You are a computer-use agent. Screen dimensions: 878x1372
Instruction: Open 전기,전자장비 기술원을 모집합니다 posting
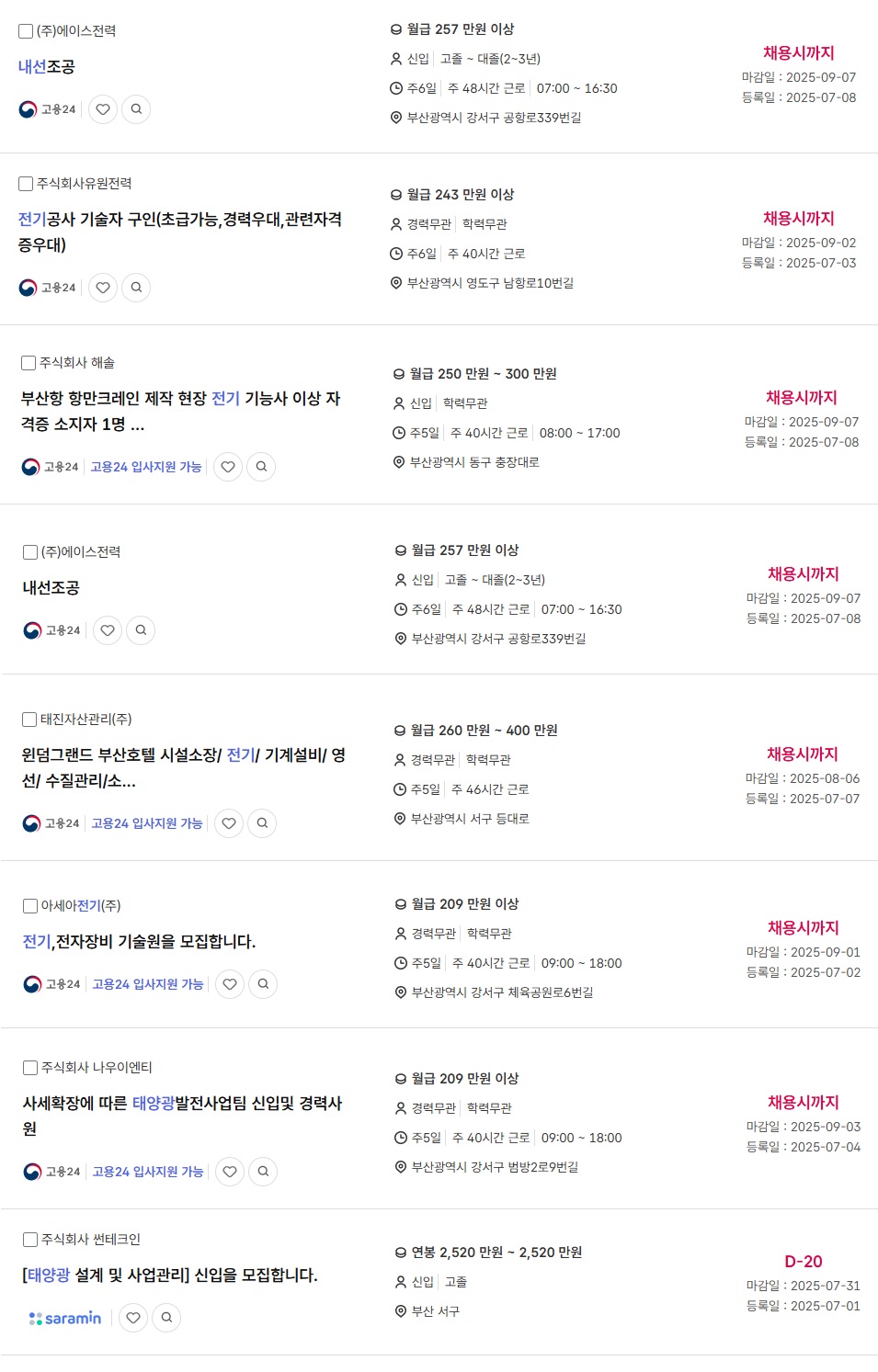coord(139,942)
